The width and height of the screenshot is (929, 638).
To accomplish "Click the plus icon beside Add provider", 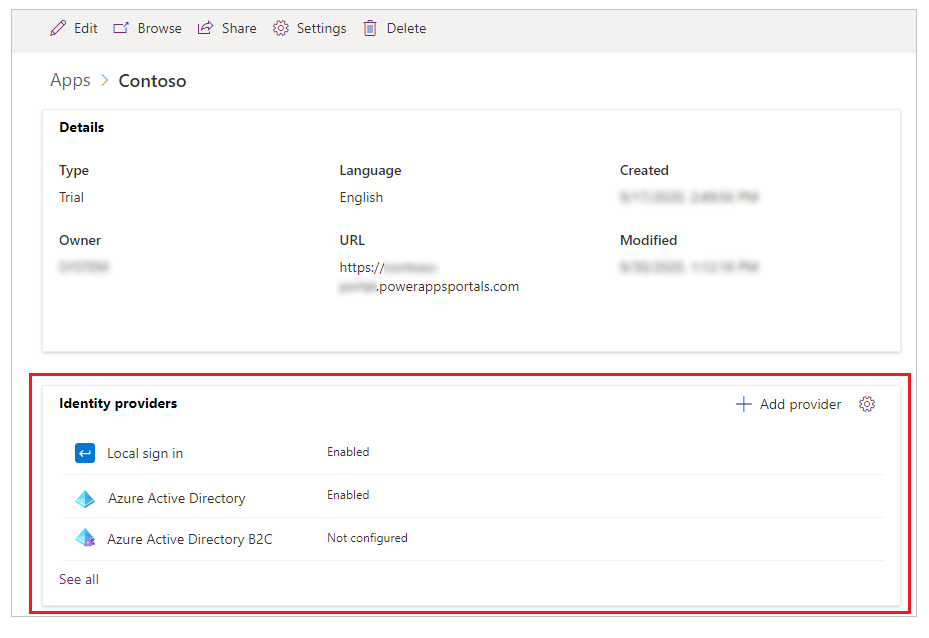I will (x=744, y=404).
